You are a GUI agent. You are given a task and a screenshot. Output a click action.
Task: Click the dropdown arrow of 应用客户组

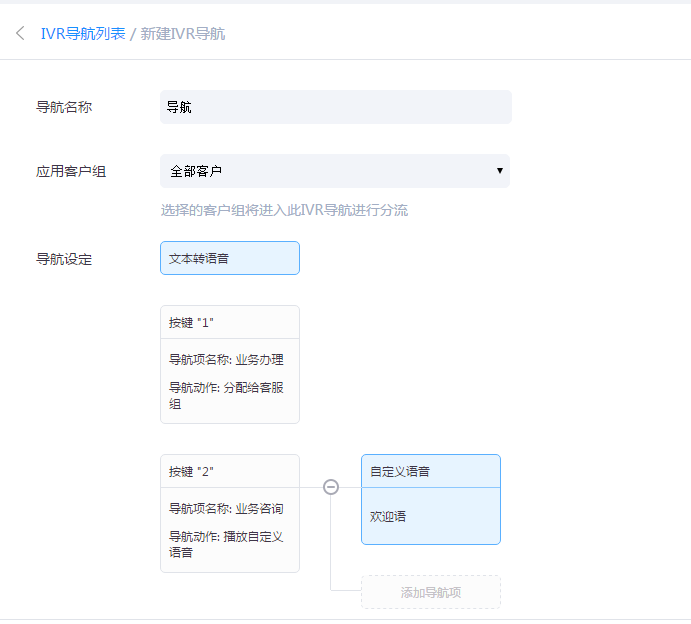pyautogui.click(x=499, y=171)
